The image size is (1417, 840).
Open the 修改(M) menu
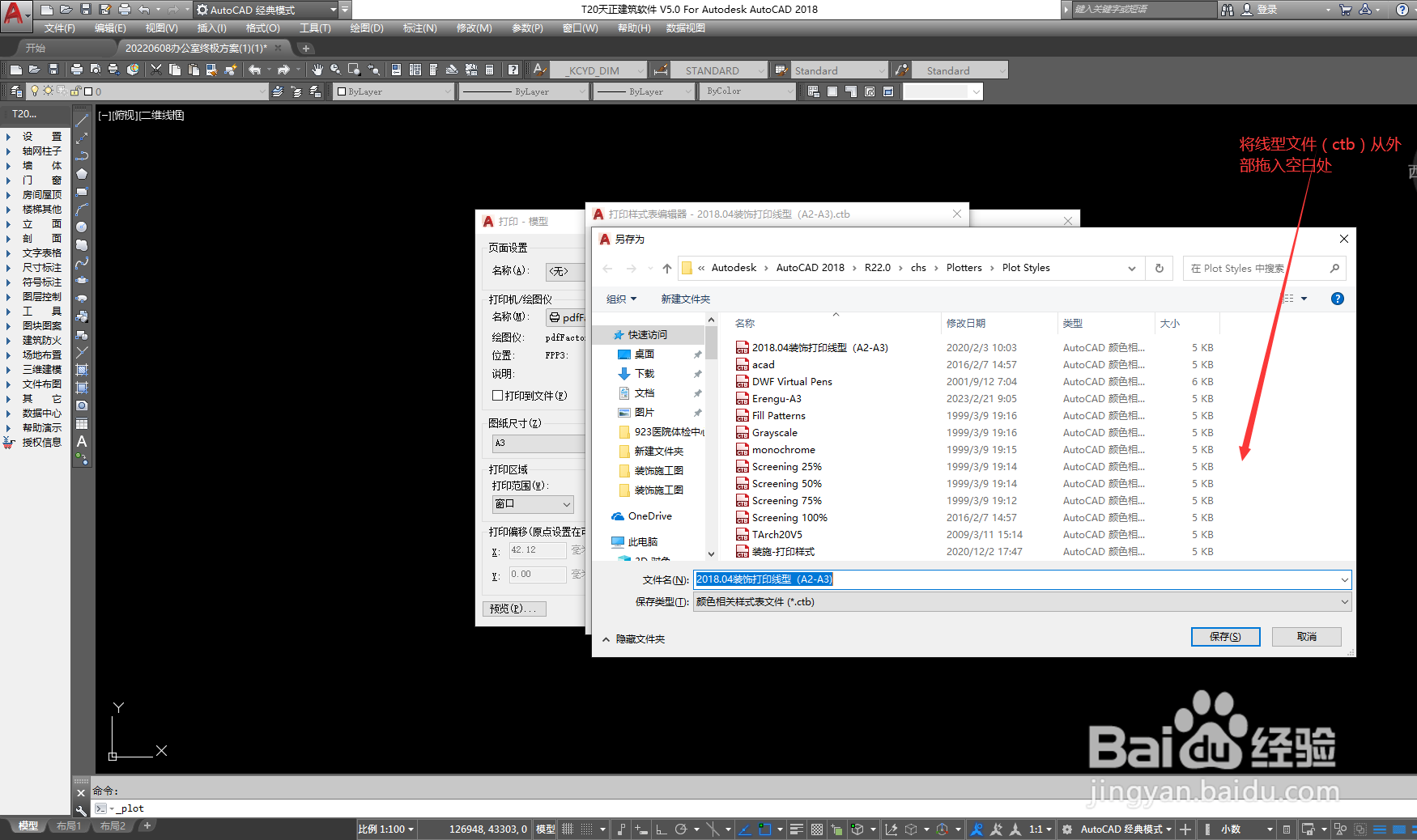click(474, 28)
